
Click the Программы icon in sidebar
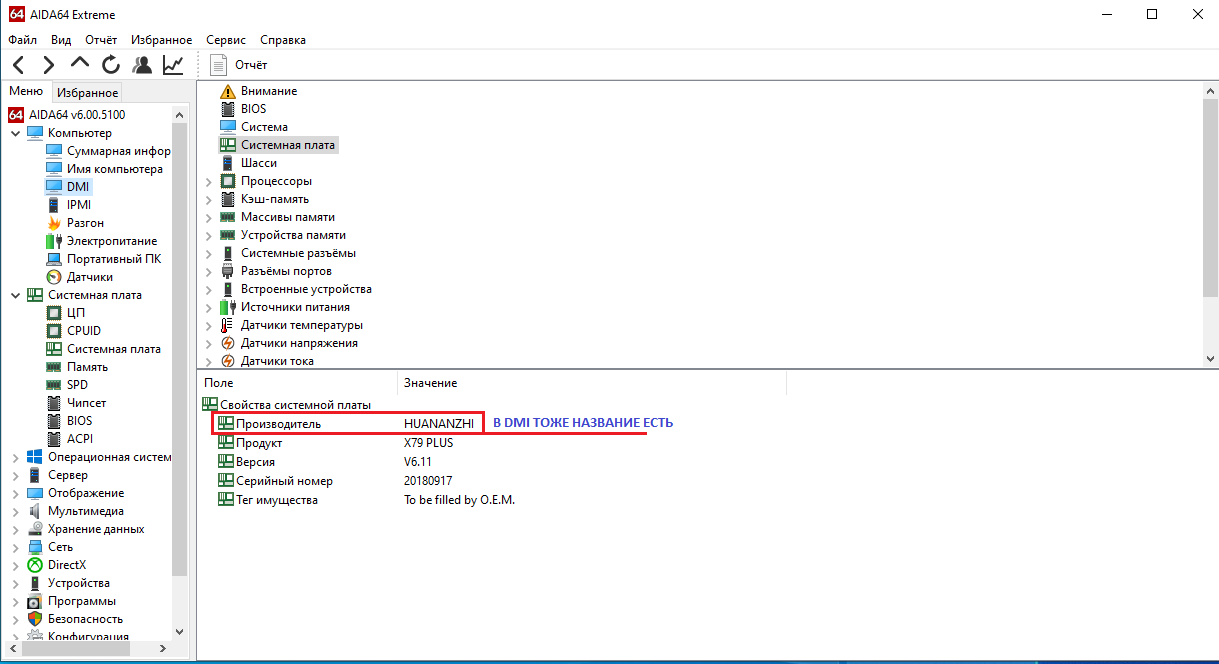click(x=35, y=601)
